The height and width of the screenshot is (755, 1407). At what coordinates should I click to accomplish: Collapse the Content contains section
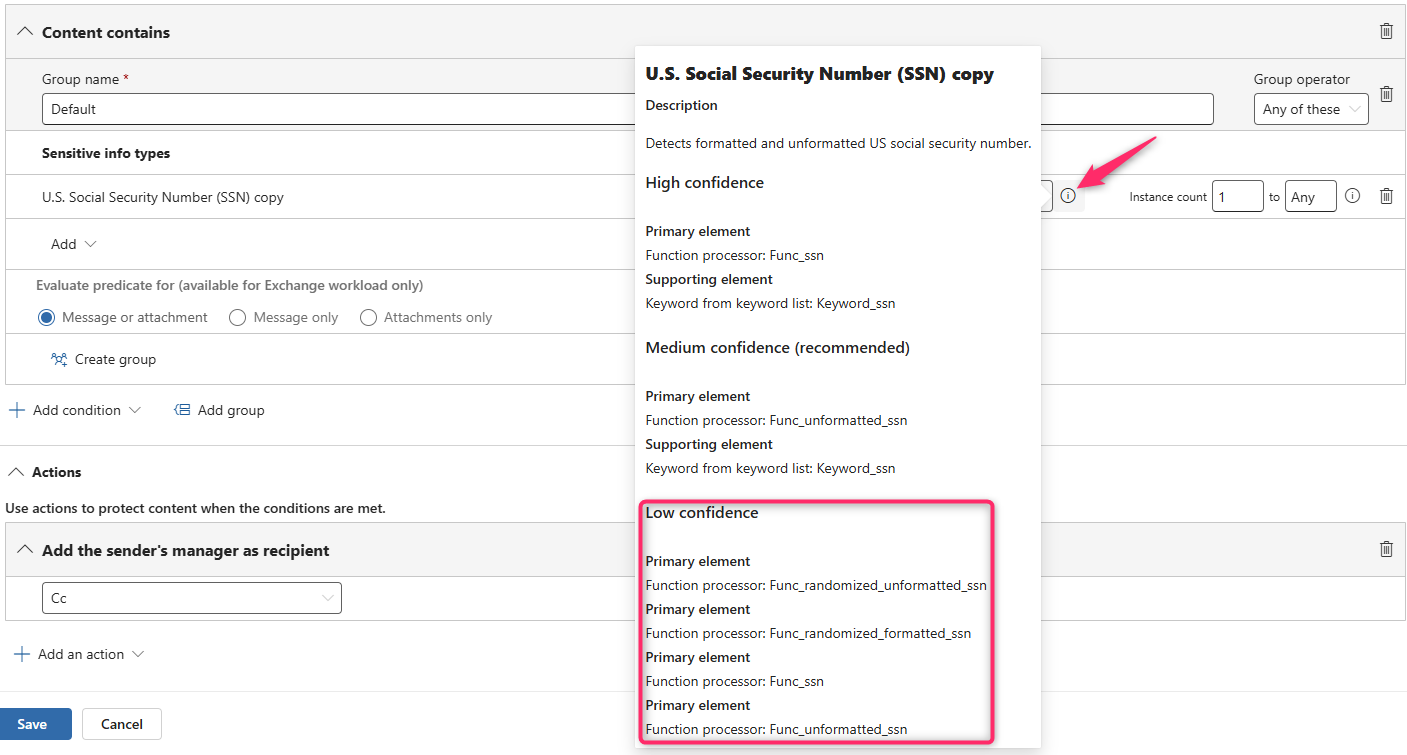tap(25, 32)
